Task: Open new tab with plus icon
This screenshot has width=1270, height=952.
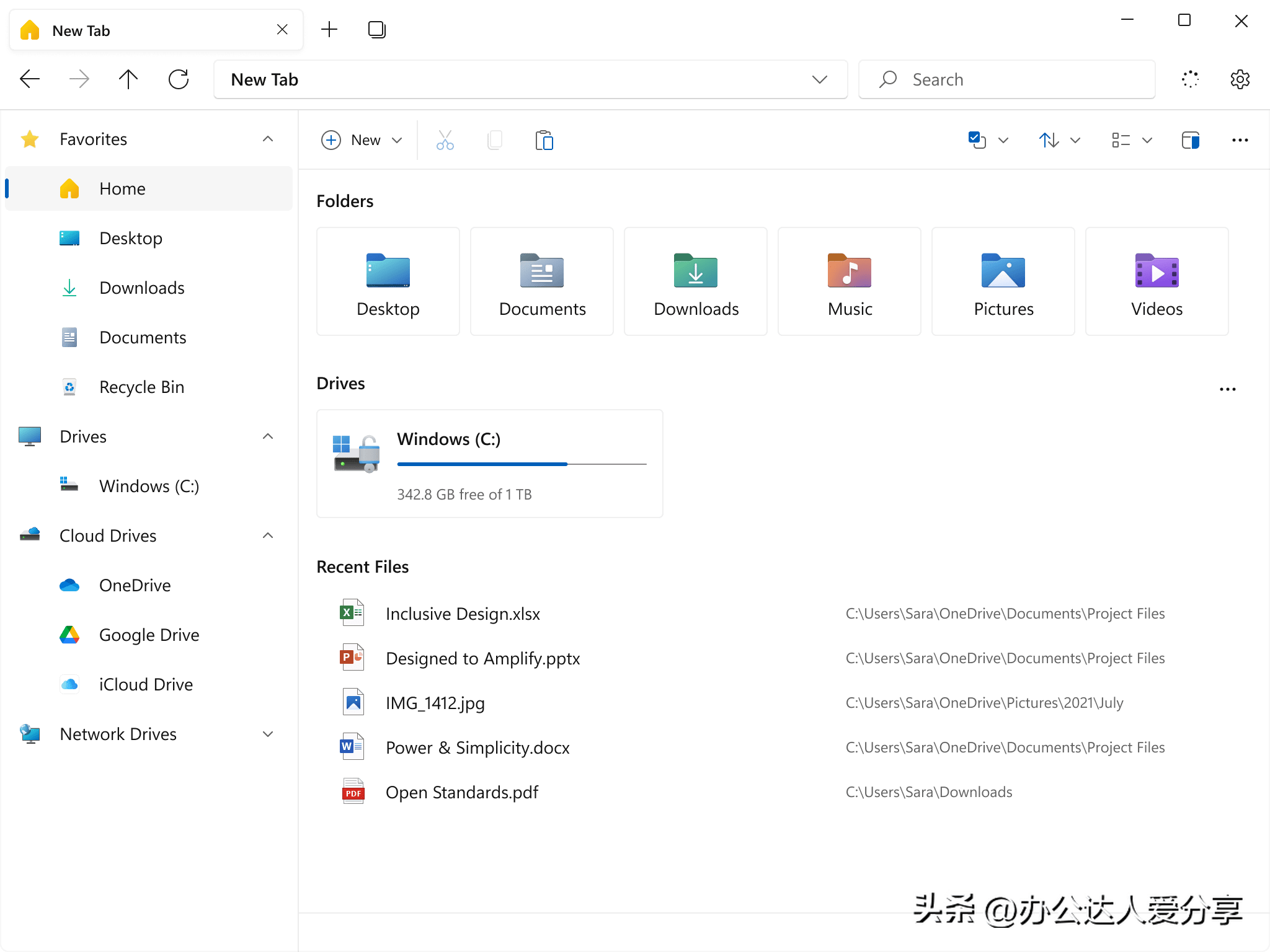Action: pos(329,30)
